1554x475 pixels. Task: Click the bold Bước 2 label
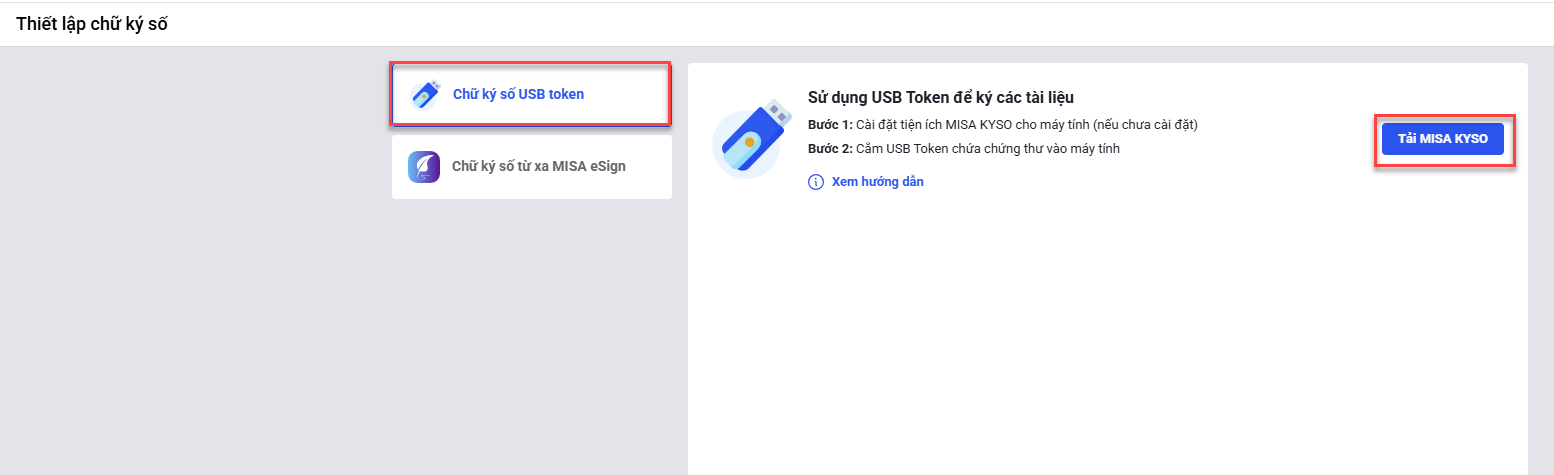829,149
